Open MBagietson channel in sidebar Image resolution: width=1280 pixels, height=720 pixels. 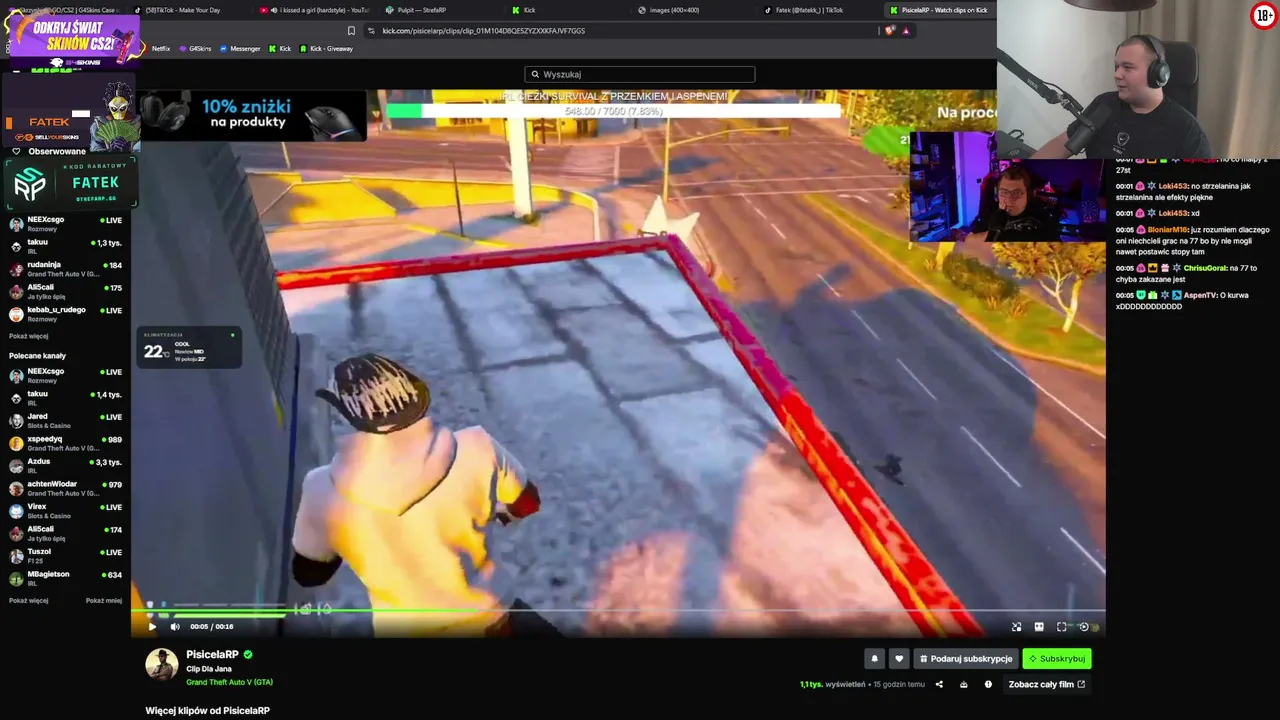(66, 578)
